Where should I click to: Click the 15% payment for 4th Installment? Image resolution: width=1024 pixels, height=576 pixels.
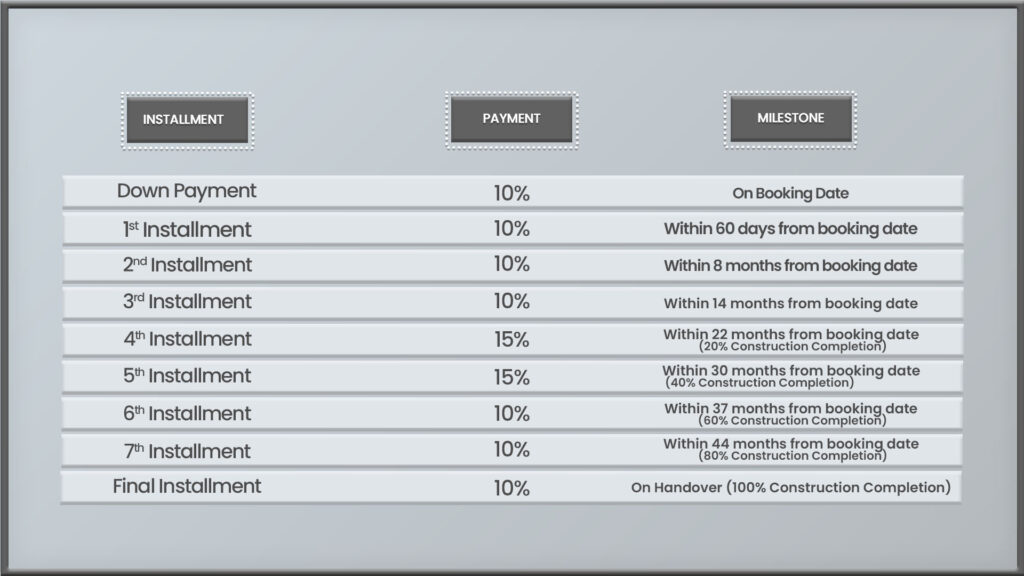point(511,340)
